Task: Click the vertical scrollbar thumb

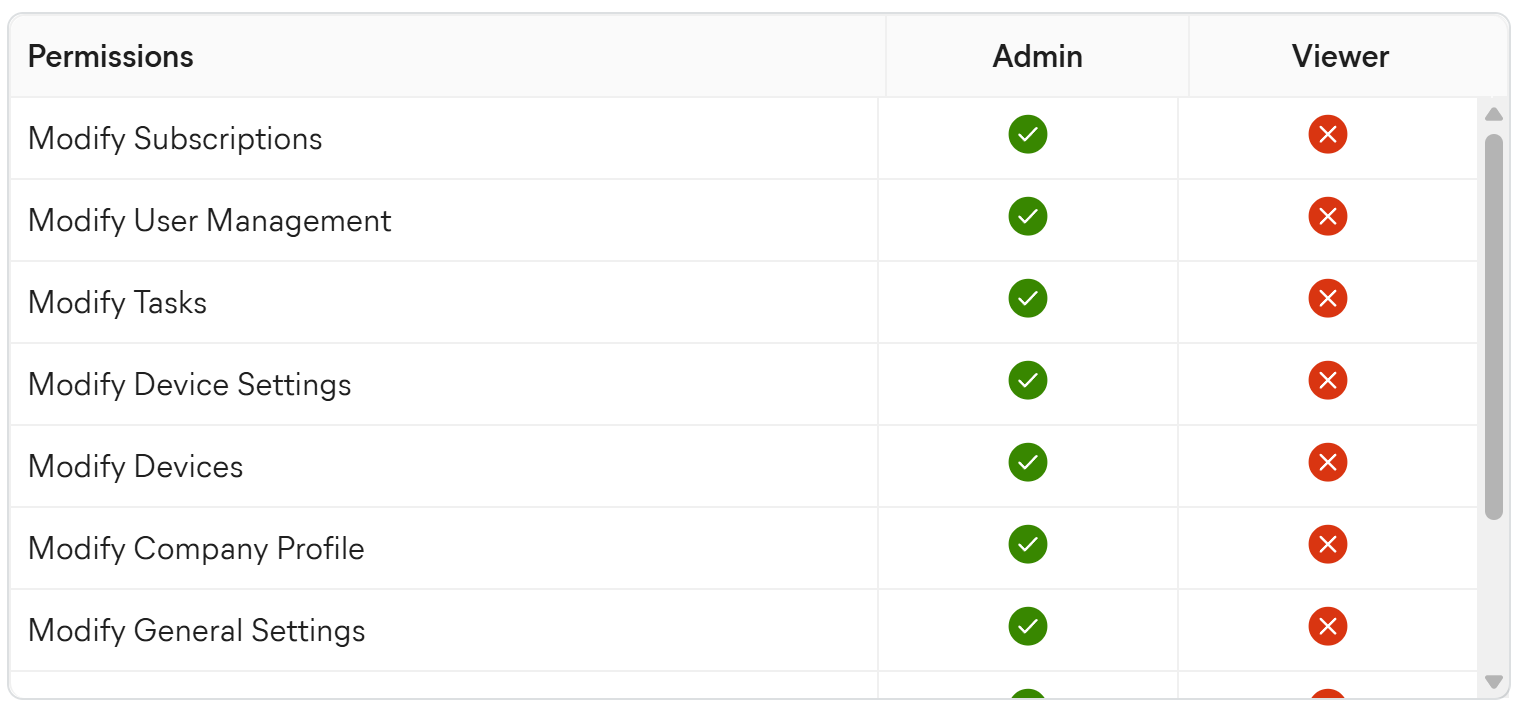Action: click(x=1493, y=326)
